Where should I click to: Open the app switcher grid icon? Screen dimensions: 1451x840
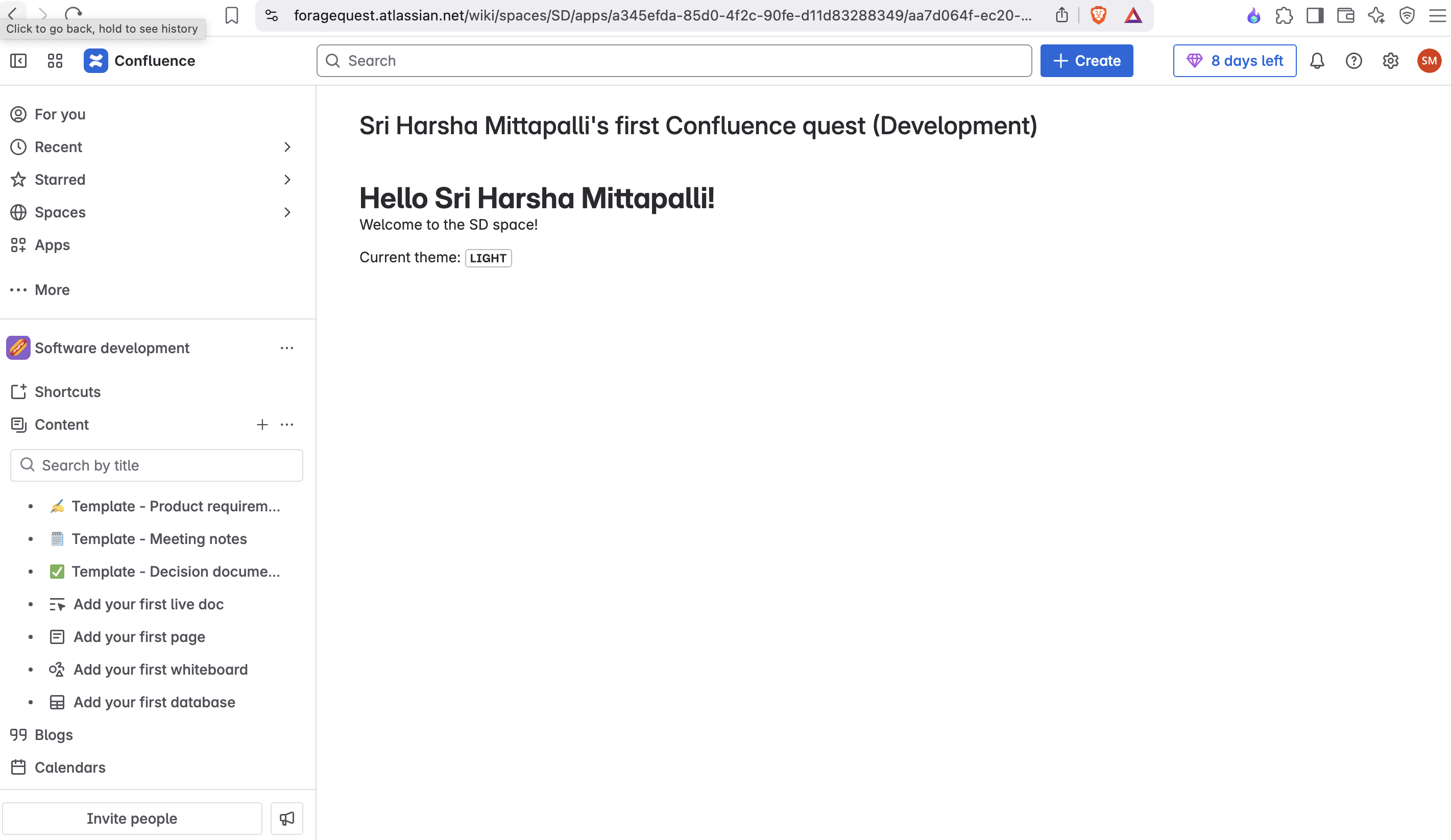55,61
